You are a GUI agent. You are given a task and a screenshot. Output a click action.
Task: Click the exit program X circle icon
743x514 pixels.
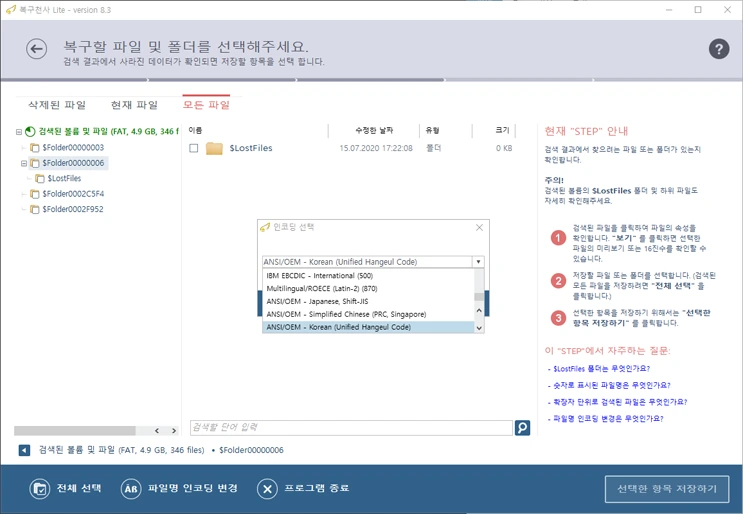(x=267, y=488)
